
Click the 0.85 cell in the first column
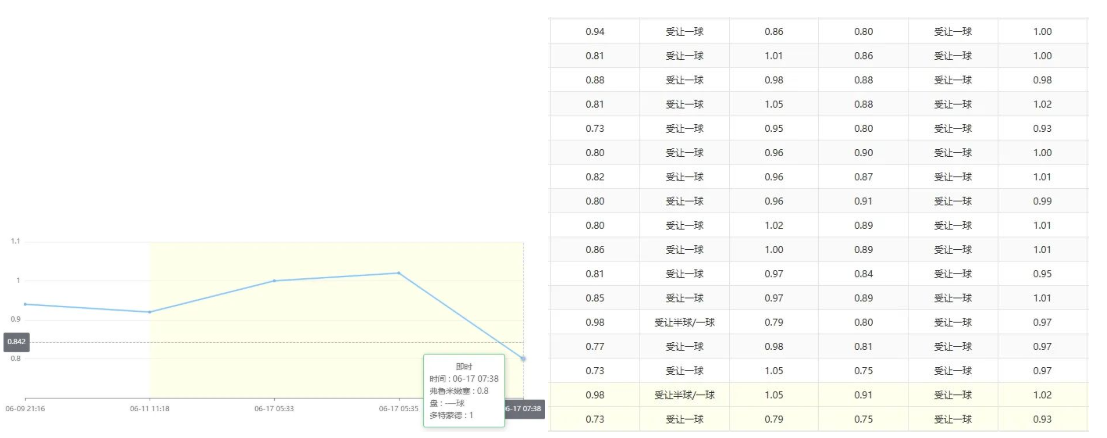pyautogui.click(x=594, y=298)
